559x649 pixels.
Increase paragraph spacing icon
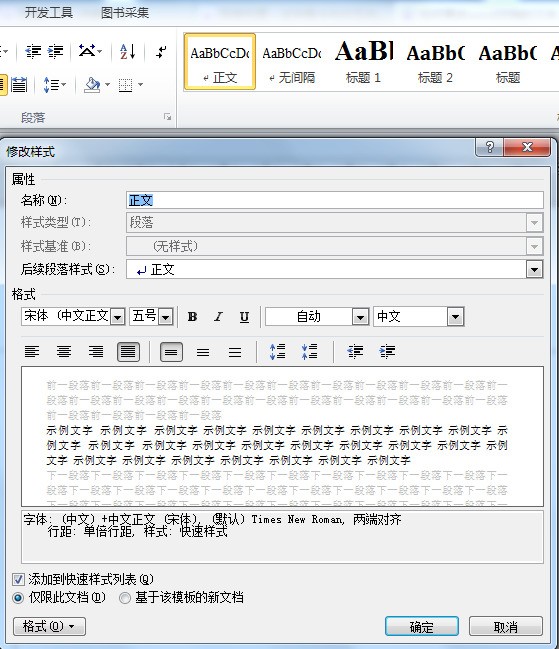(x=277, y=352)
